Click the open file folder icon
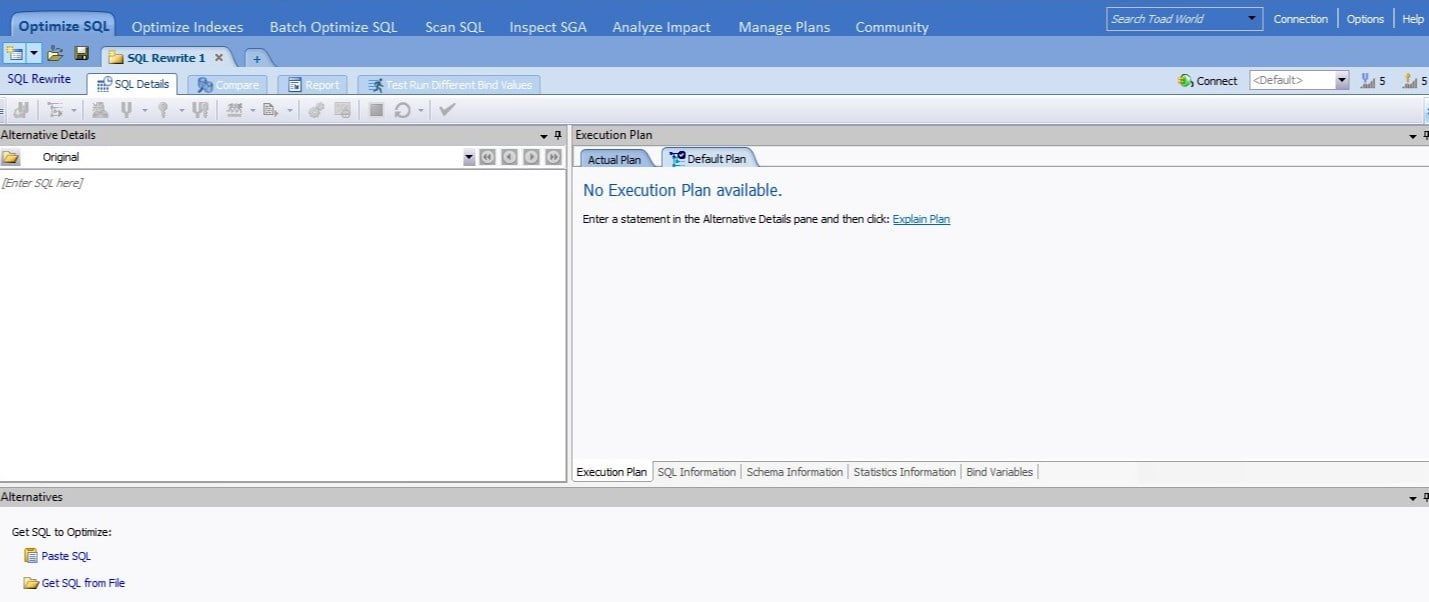The image size is (1429, 602). point(55,54)
